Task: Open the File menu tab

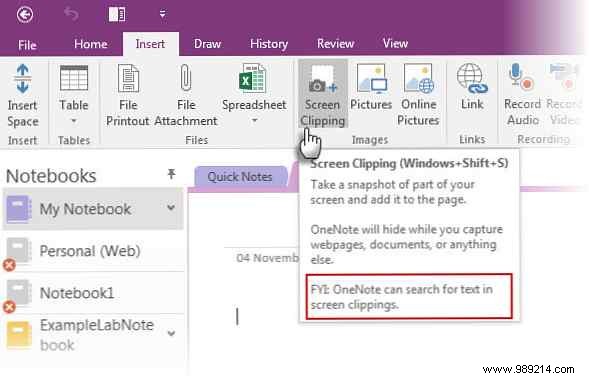Action: [27, 45]
